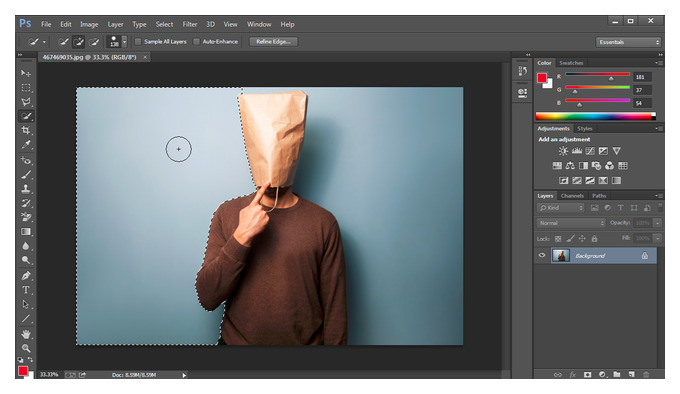Select the Eyedropper tool

pyautogui.click(x=26, y=145)
